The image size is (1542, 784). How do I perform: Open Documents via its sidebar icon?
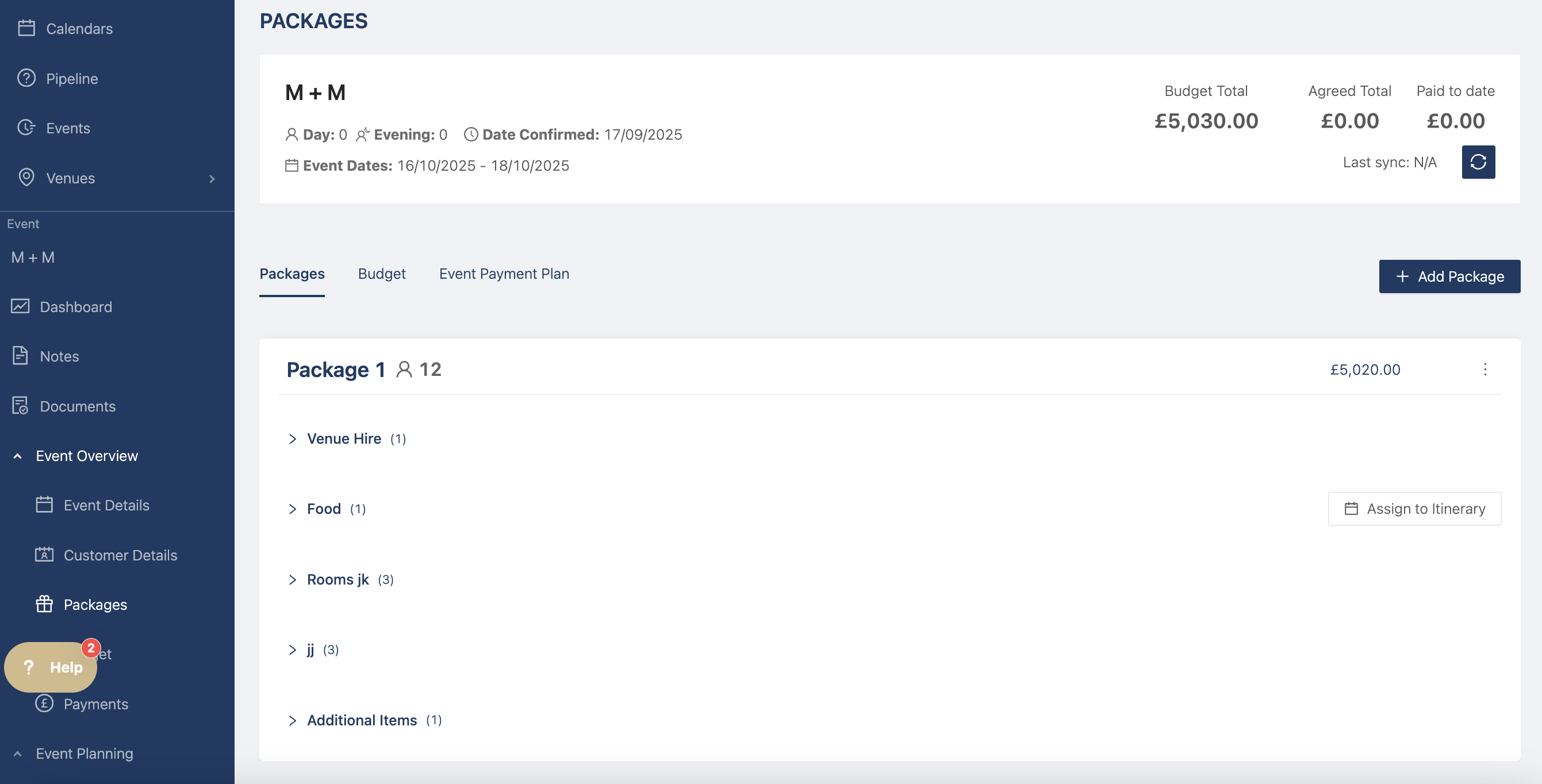(20, 406)
